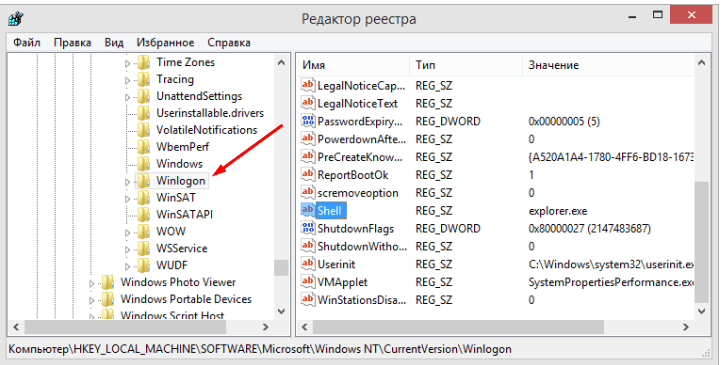Click the string icon beside VMApplet
The image size is (721, 365).
(x=308, y=281)
